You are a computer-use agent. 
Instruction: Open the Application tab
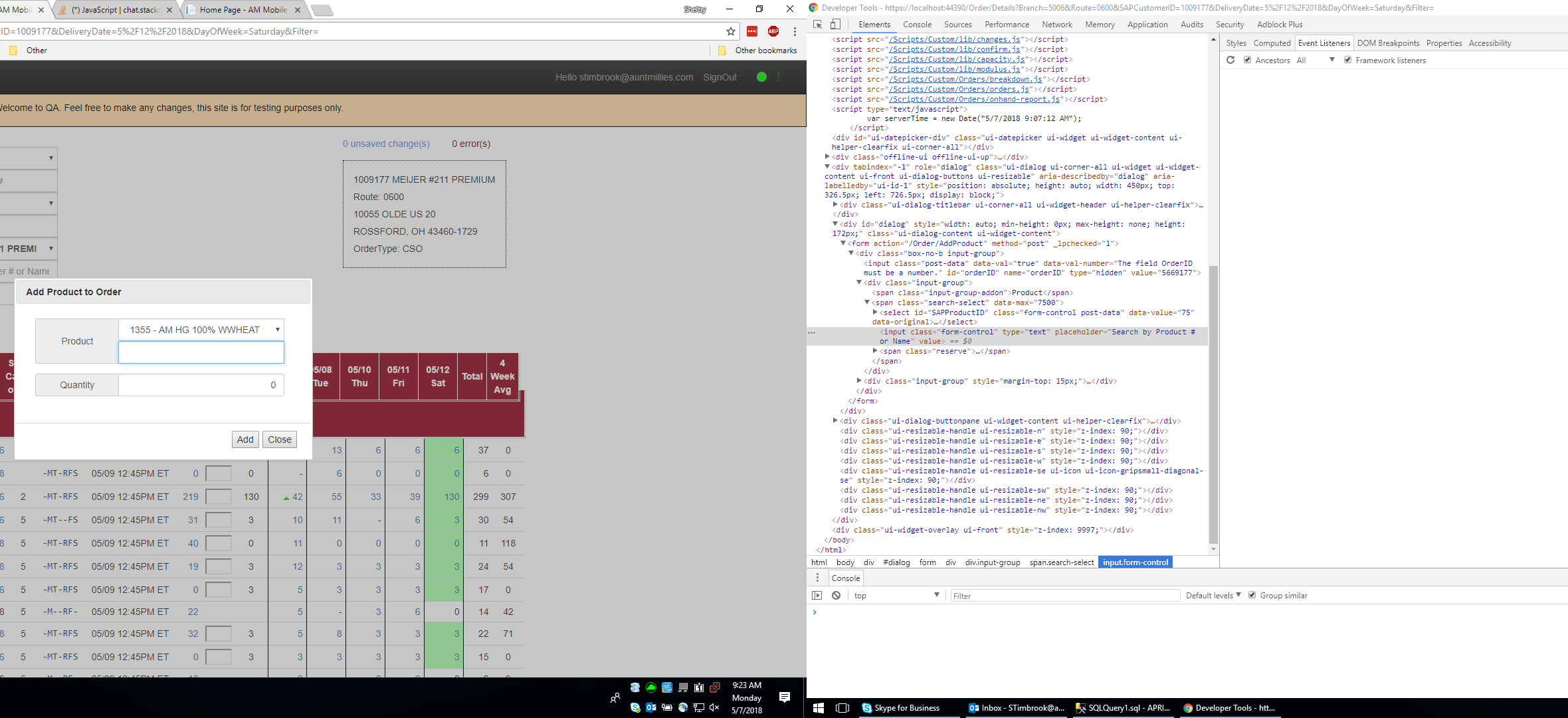tap(1147, 25)
